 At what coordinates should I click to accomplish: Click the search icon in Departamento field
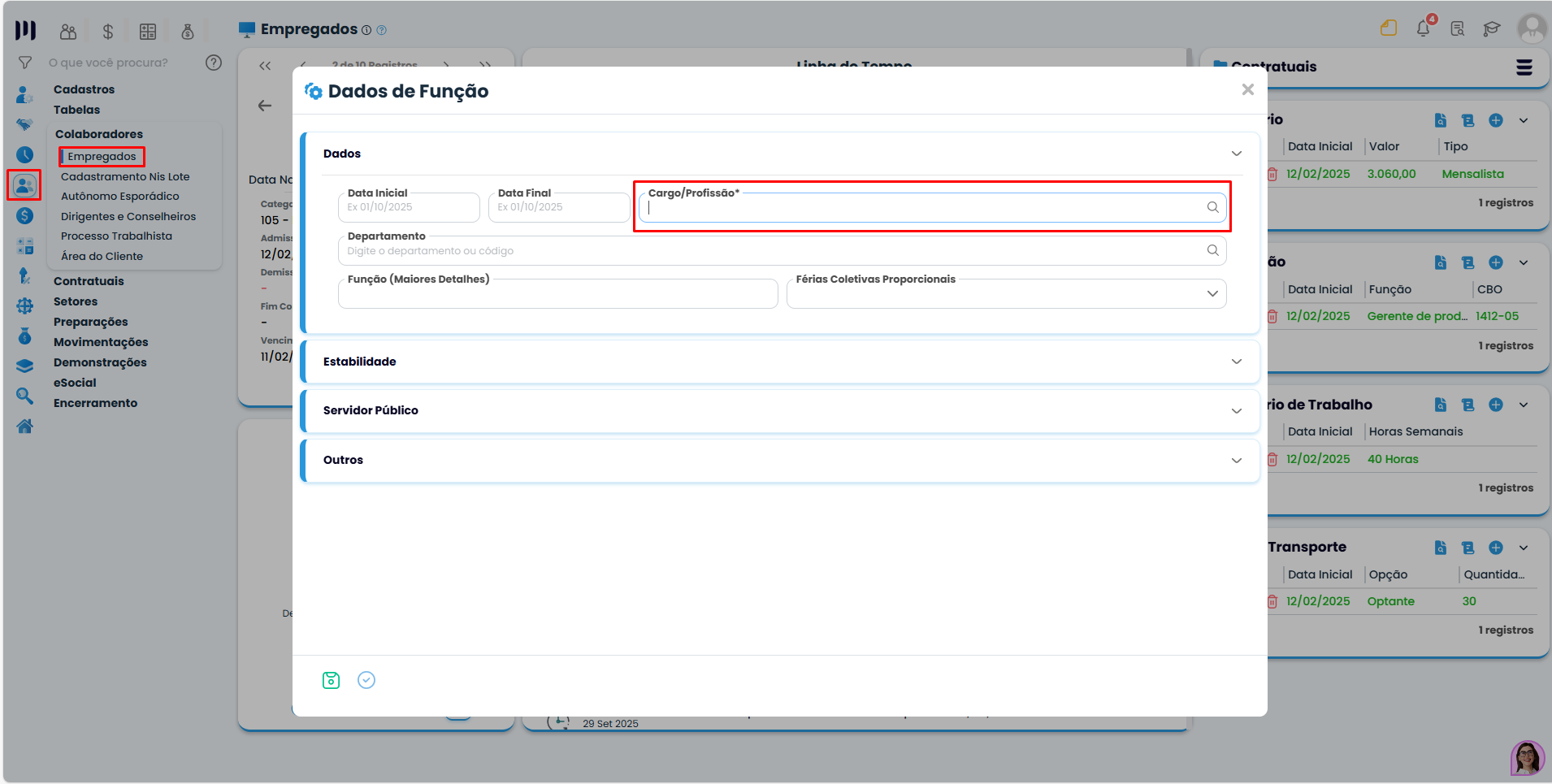click(x=1212, y=250)
